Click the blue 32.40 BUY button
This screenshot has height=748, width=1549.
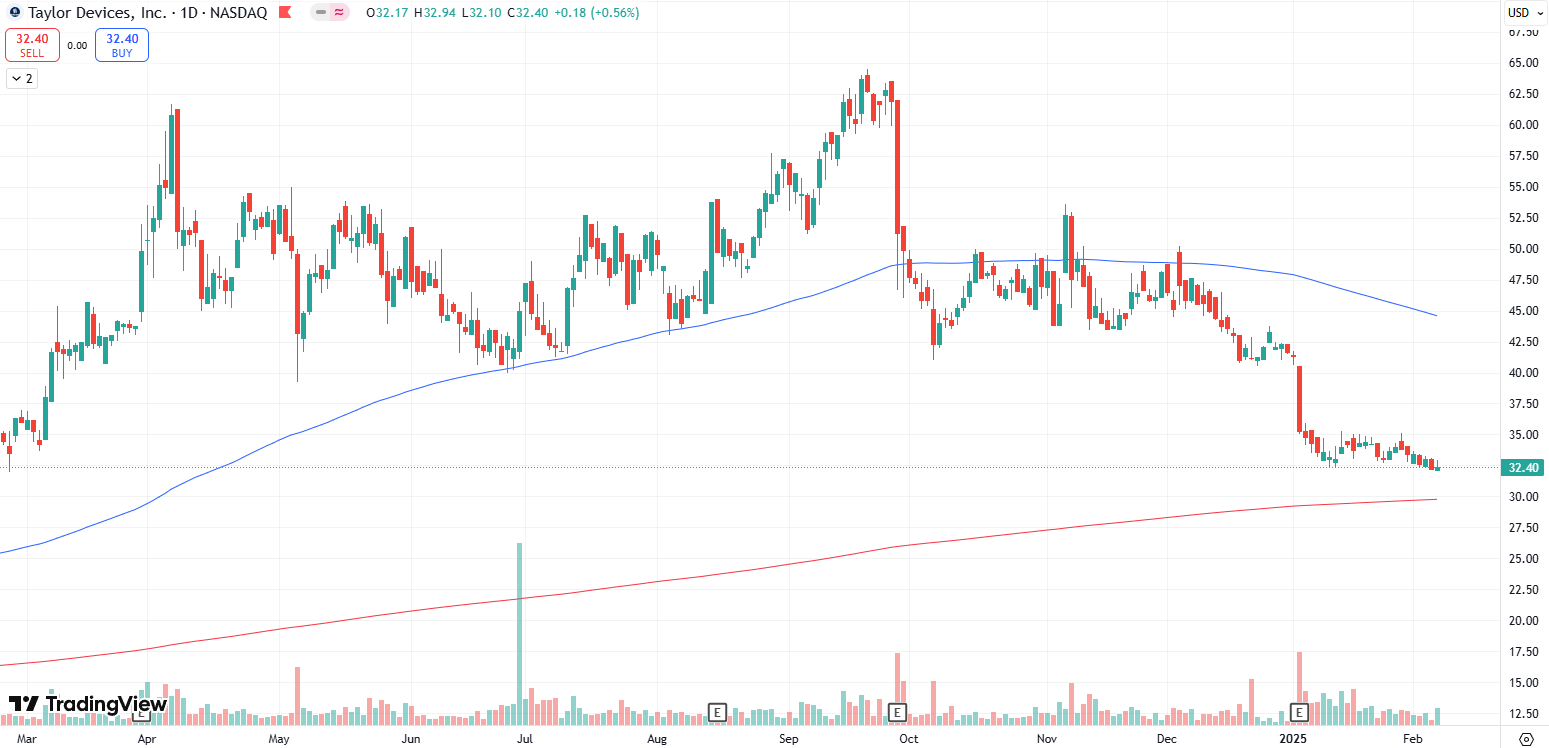[122, 45]
